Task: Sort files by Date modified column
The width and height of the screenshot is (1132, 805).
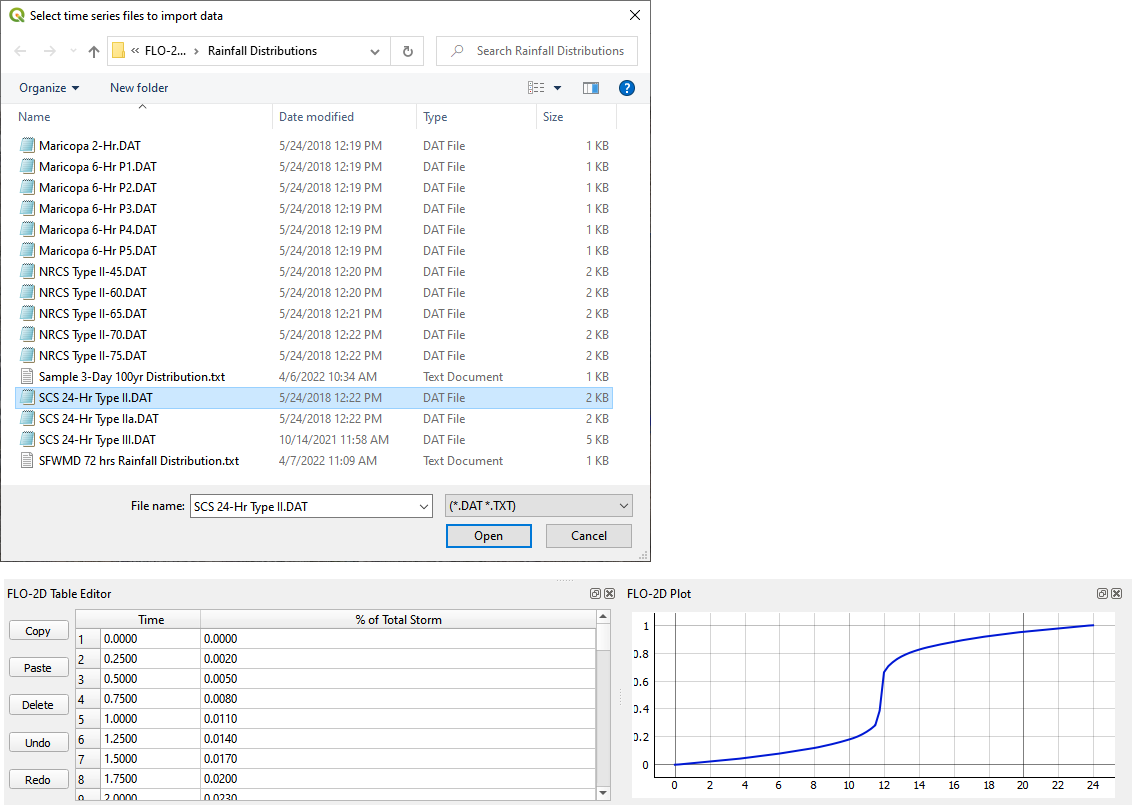Action: (x=317, y=117)
